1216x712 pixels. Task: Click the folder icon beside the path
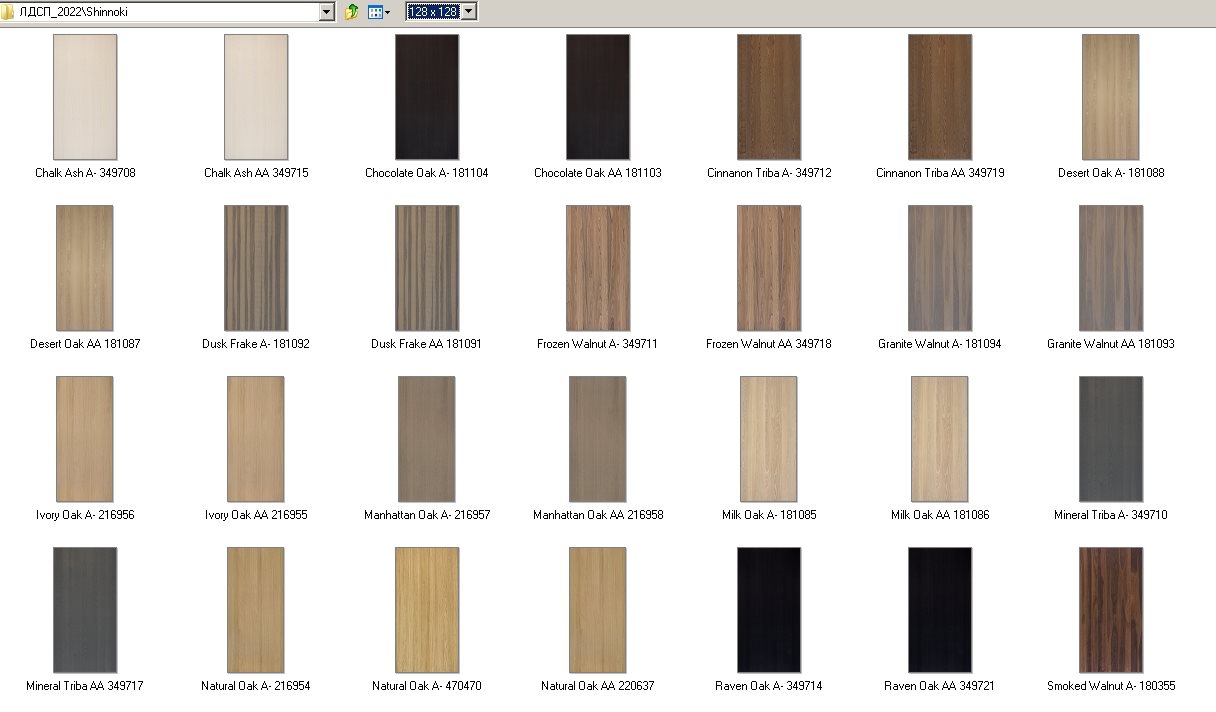coord(9,12)
